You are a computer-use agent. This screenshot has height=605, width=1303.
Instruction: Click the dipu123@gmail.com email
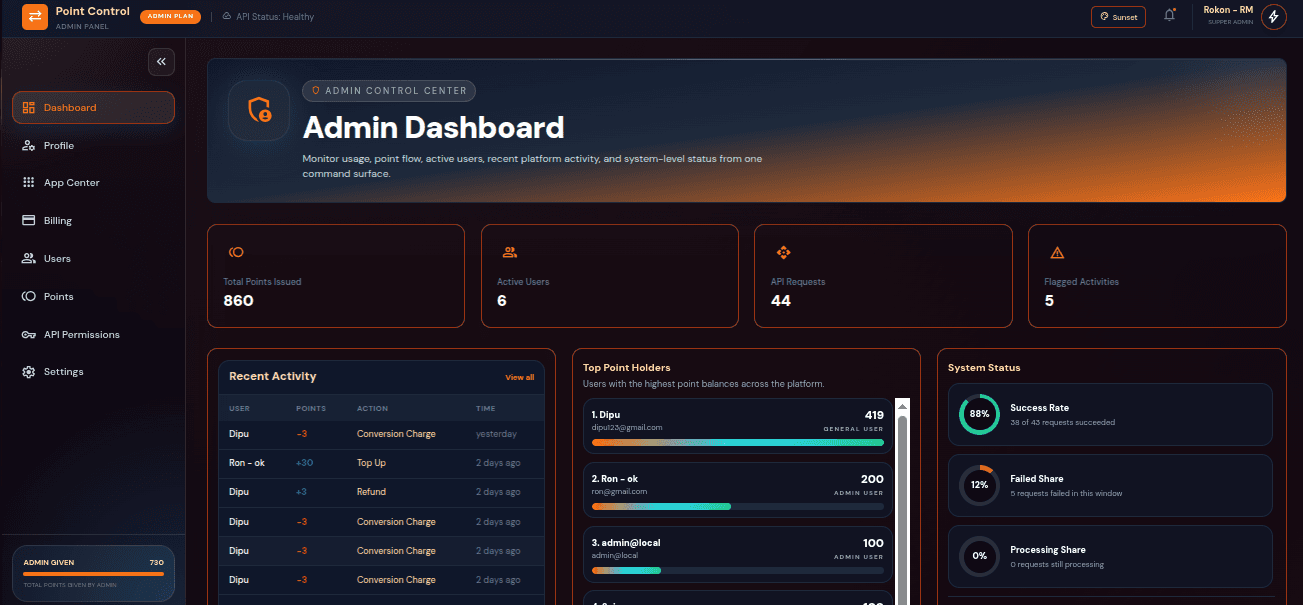(627, 428)
